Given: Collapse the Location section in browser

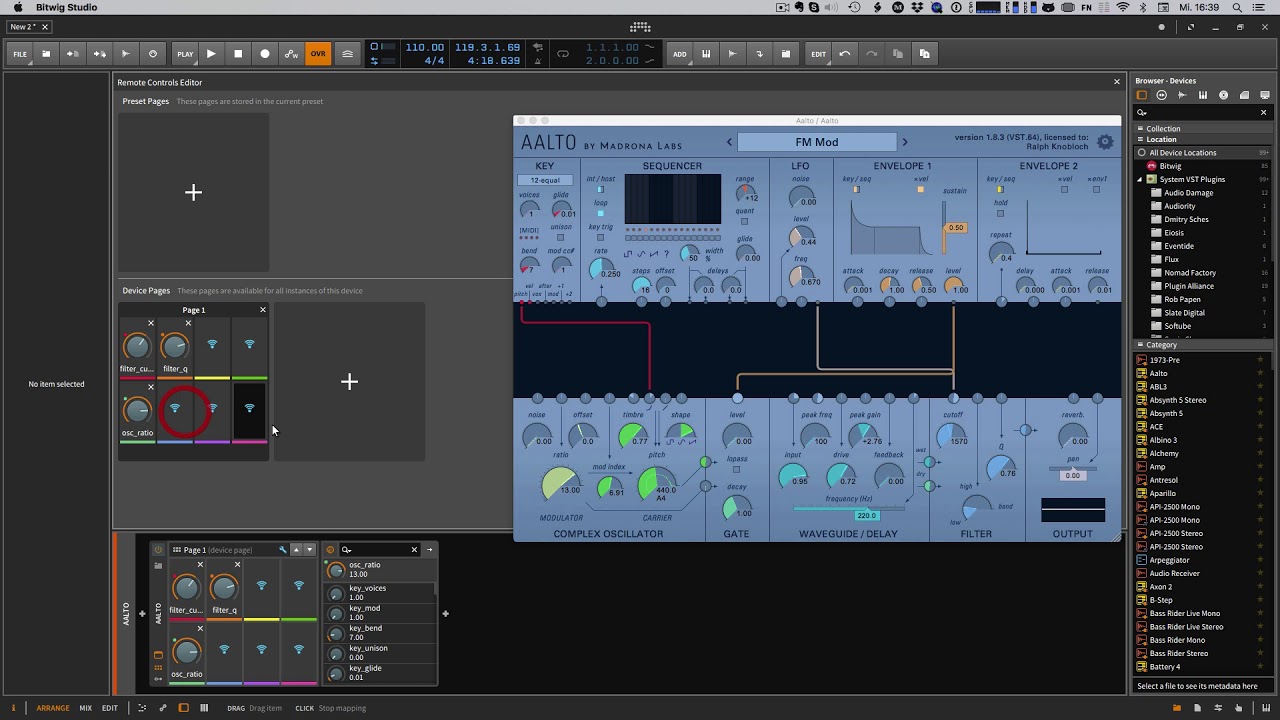Looking at the screenshot, I should [1140, 140].
